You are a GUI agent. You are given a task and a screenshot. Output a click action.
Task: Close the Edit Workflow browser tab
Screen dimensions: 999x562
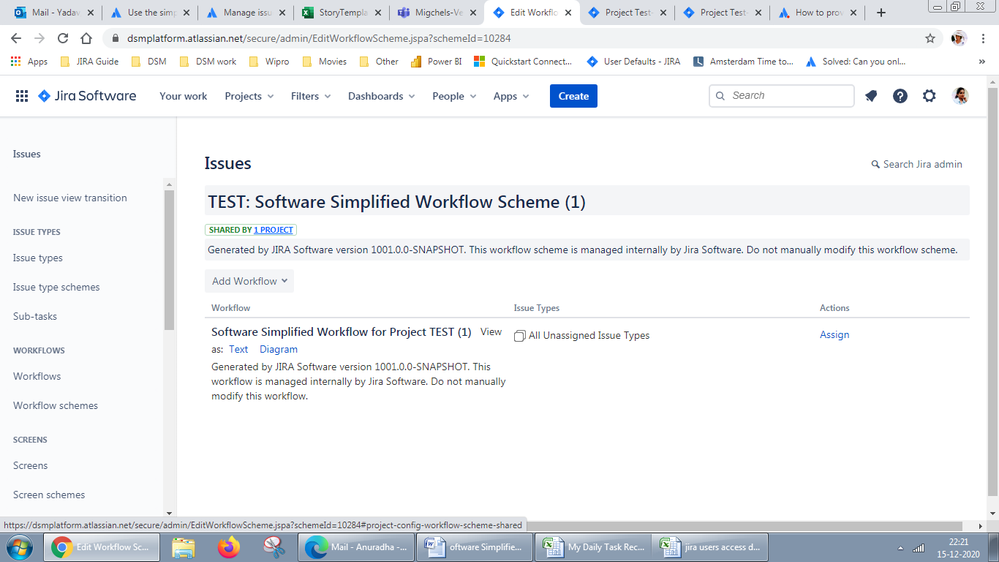pos(568,12)
